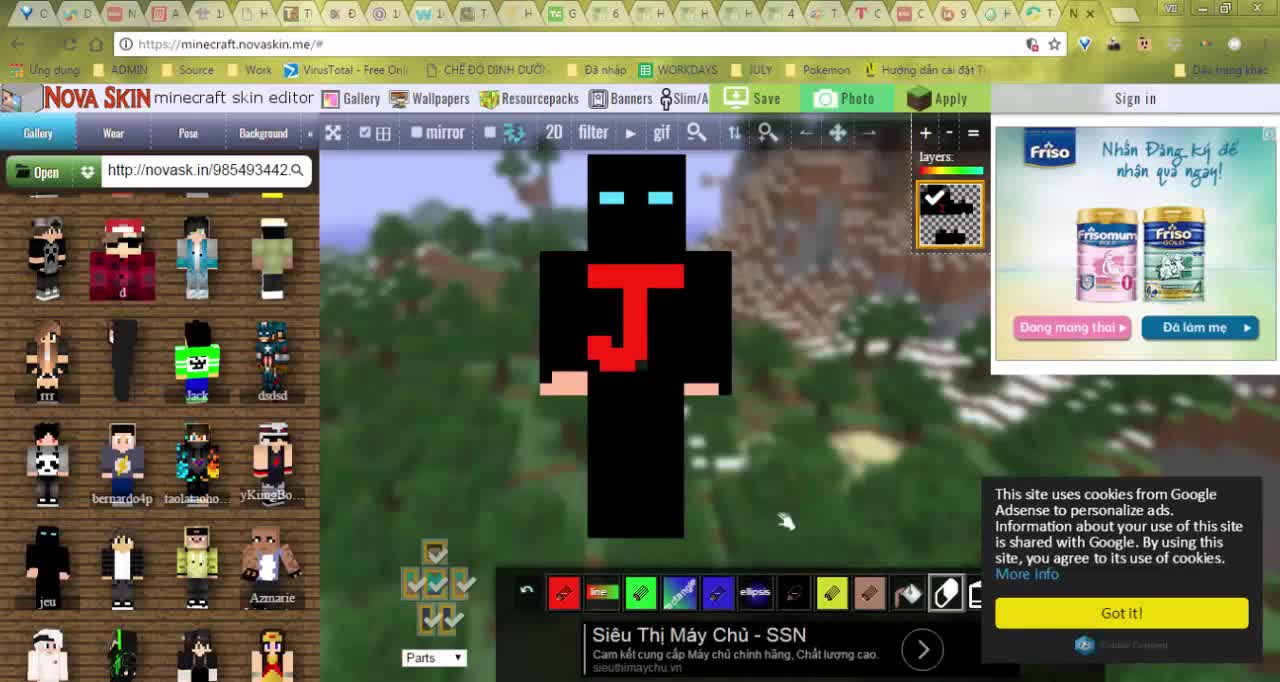Select the Azmarie skin thumbnail
Image resolution: width=1280 pixels, height=682 pixels.
[272, 568]
